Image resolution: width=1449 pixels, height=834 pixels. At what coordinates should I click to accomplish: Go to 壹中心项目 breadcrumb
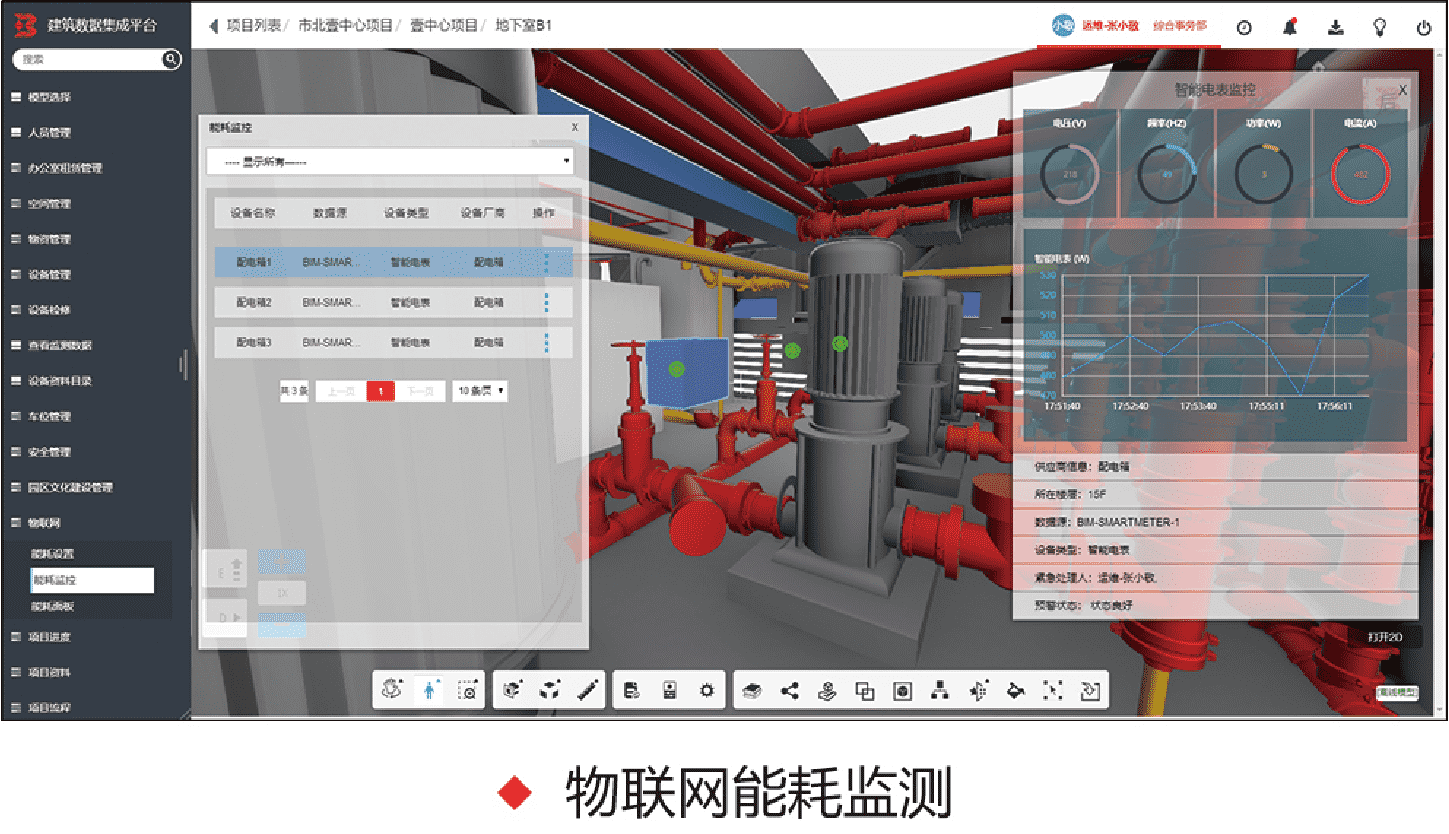click(x=444, y=26)
